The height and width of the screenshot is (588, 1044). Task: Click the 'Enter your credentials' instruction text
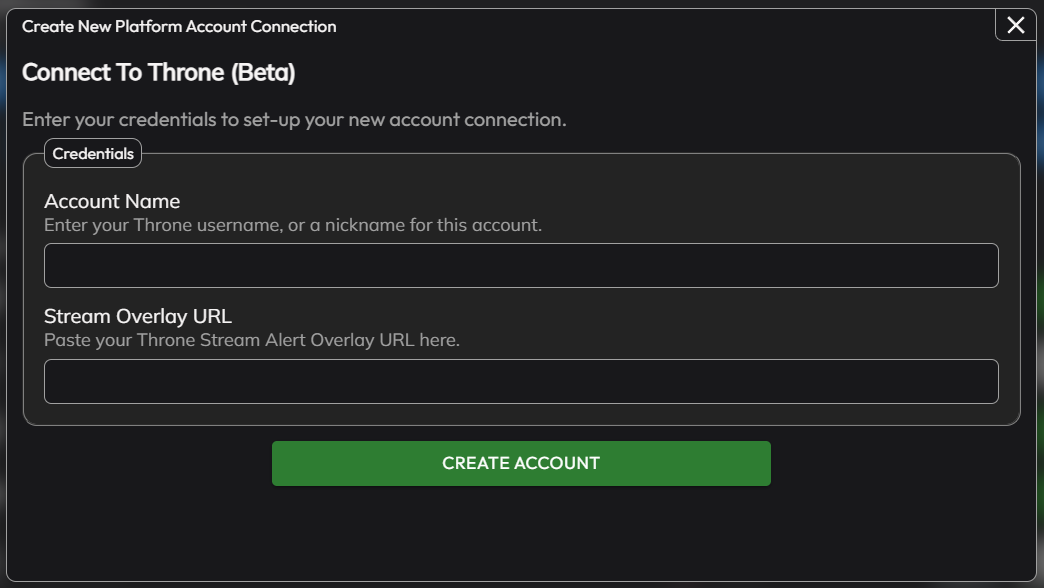pos(294,120)
